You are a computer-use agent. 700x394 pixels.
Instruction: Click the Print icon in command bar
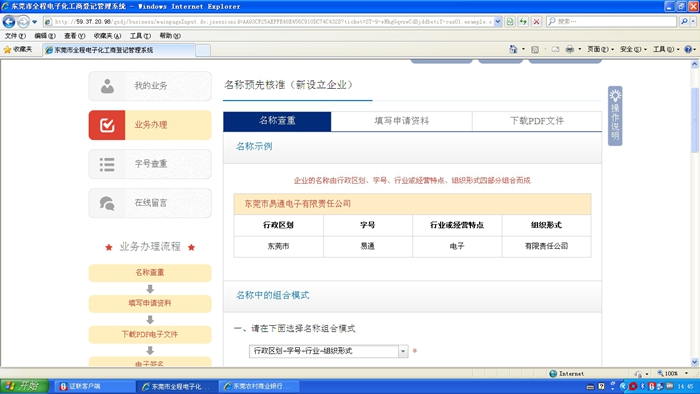tap(570, 50)
